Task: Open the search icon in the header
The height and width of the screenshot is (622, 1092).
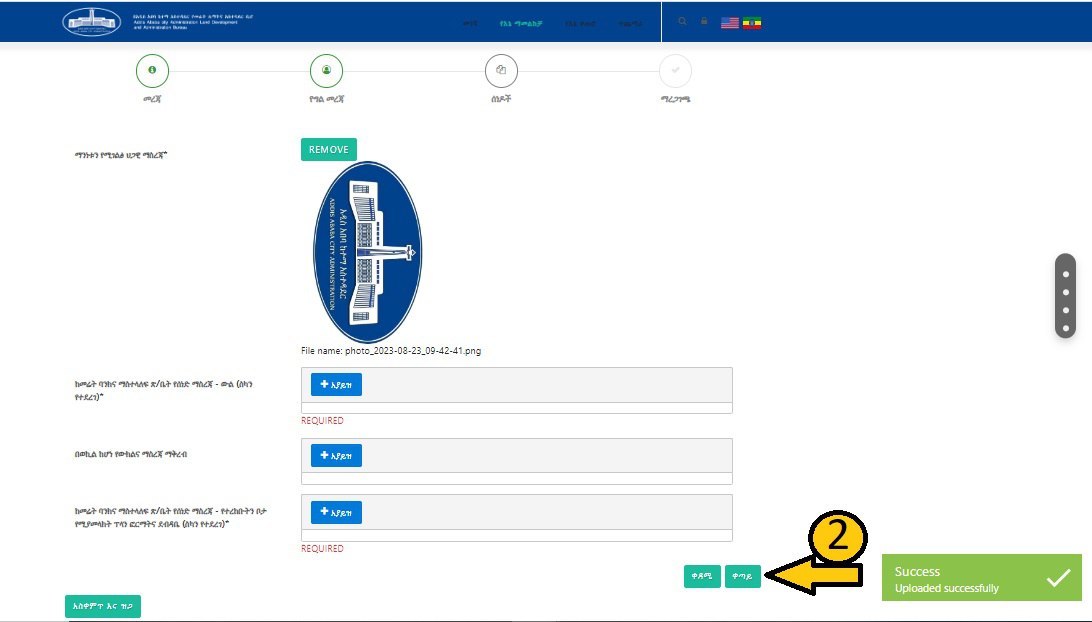Action: point(682,22)
